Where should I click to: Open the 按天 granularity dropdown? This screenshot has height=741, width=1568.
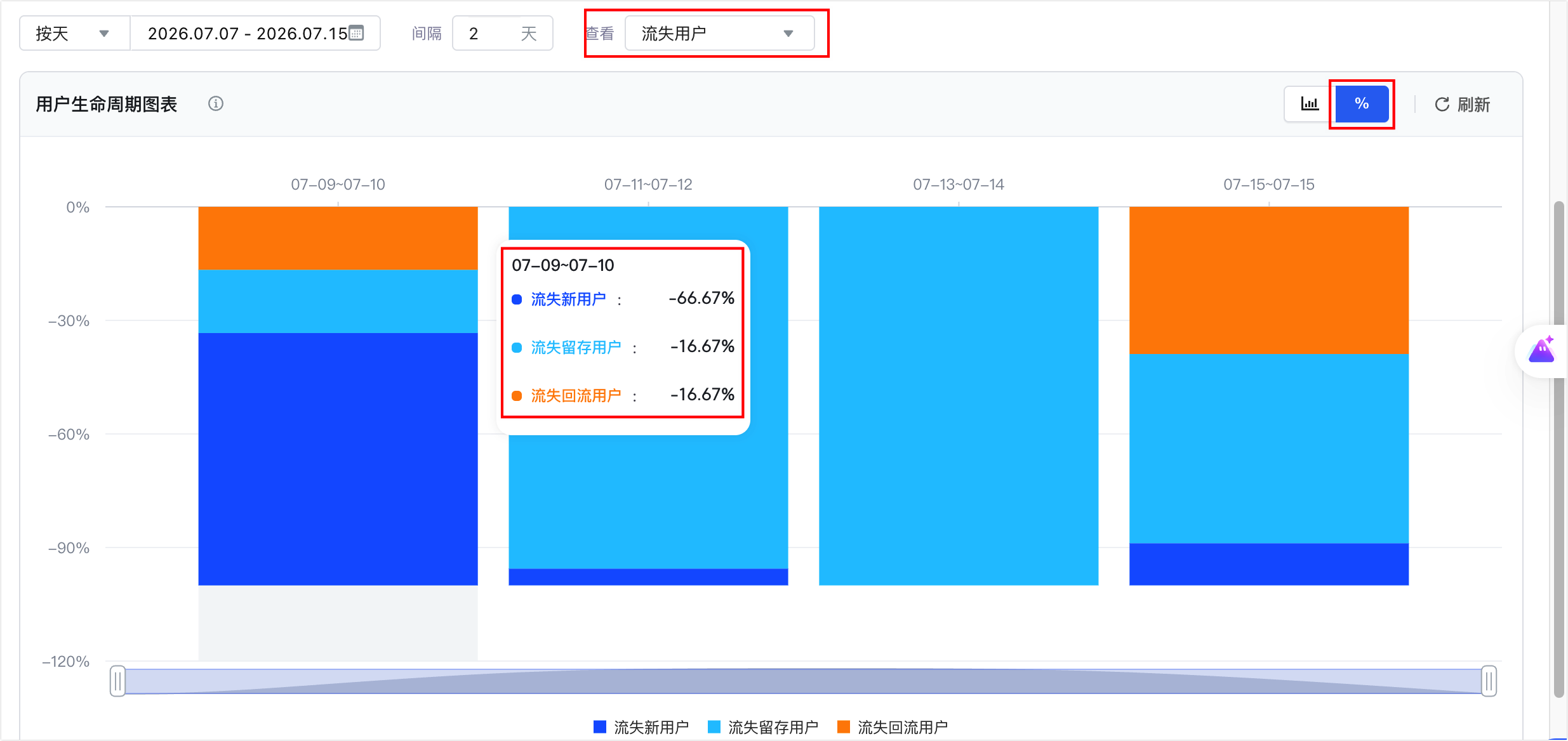click(74, 34)
